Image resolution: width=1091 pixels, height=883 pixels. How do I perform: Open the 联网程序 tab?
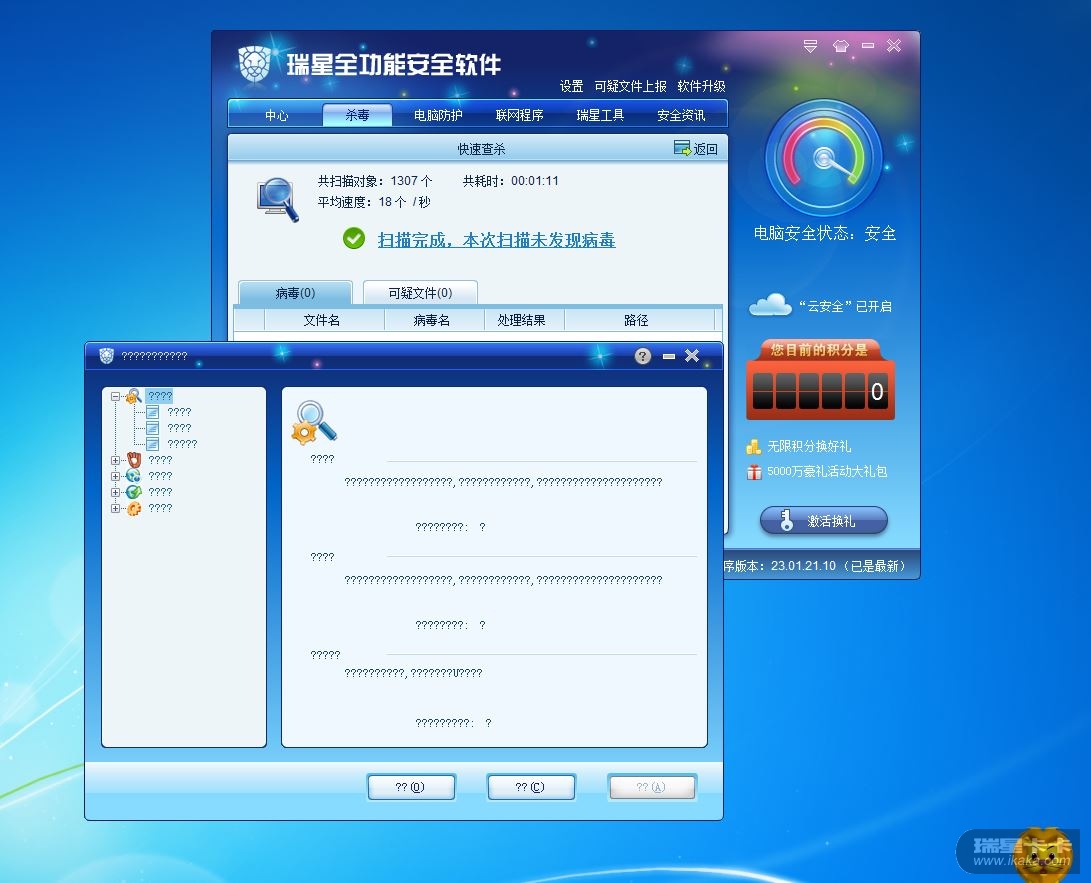tap(519, 115)
